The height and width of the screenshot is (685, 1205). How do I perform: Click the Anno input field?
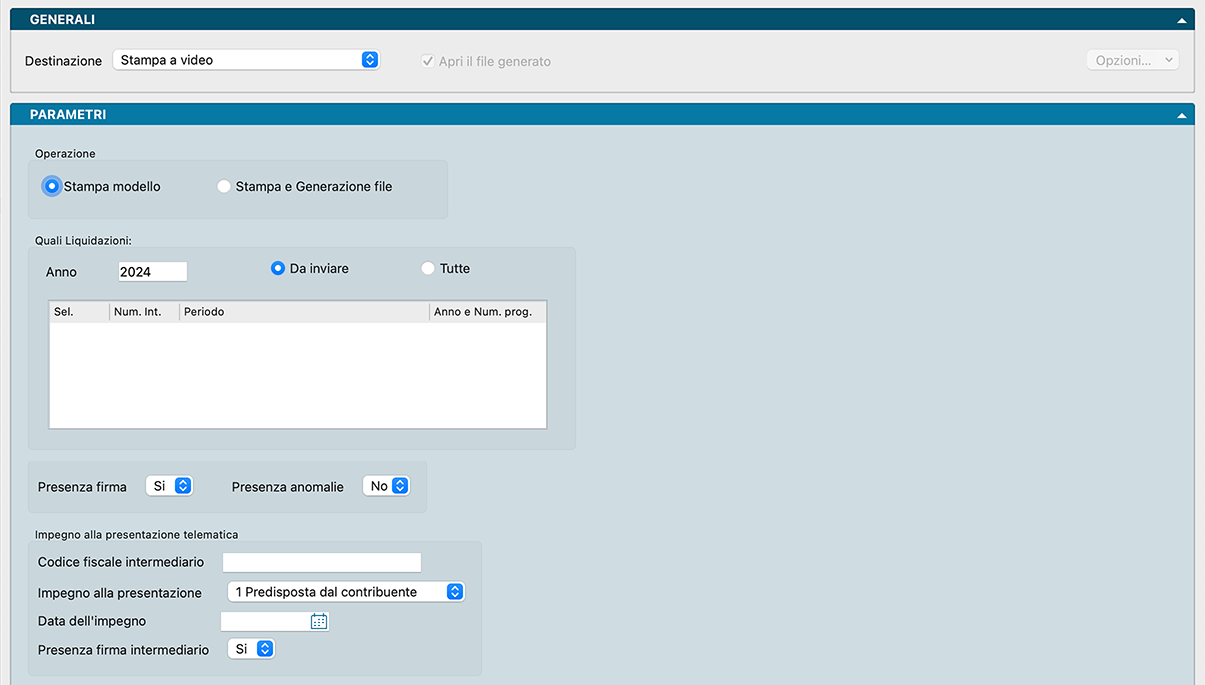(152, 271)
